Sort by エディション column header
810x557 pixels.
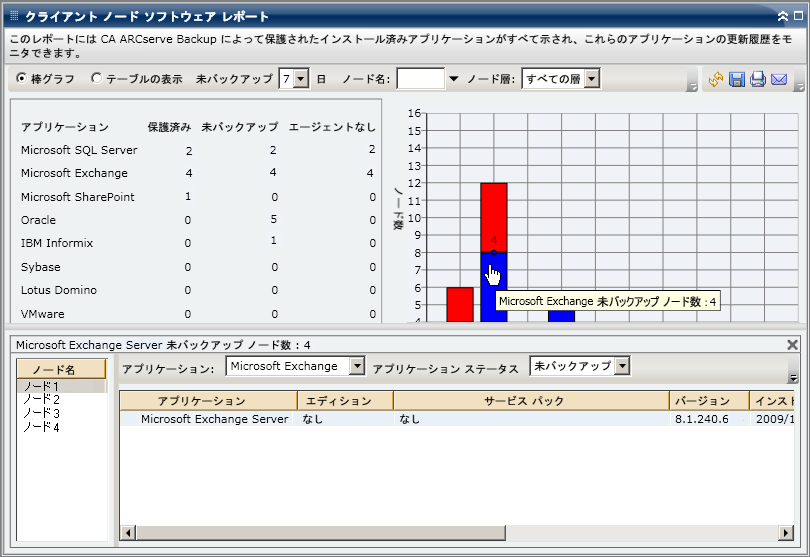[x=345, y=401]
